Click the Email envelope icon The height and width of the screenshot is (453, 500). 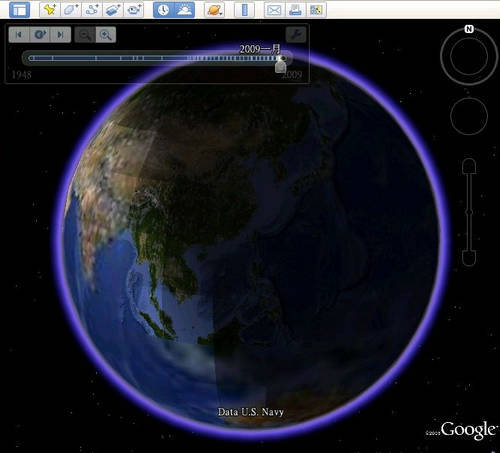coord(274,10)
